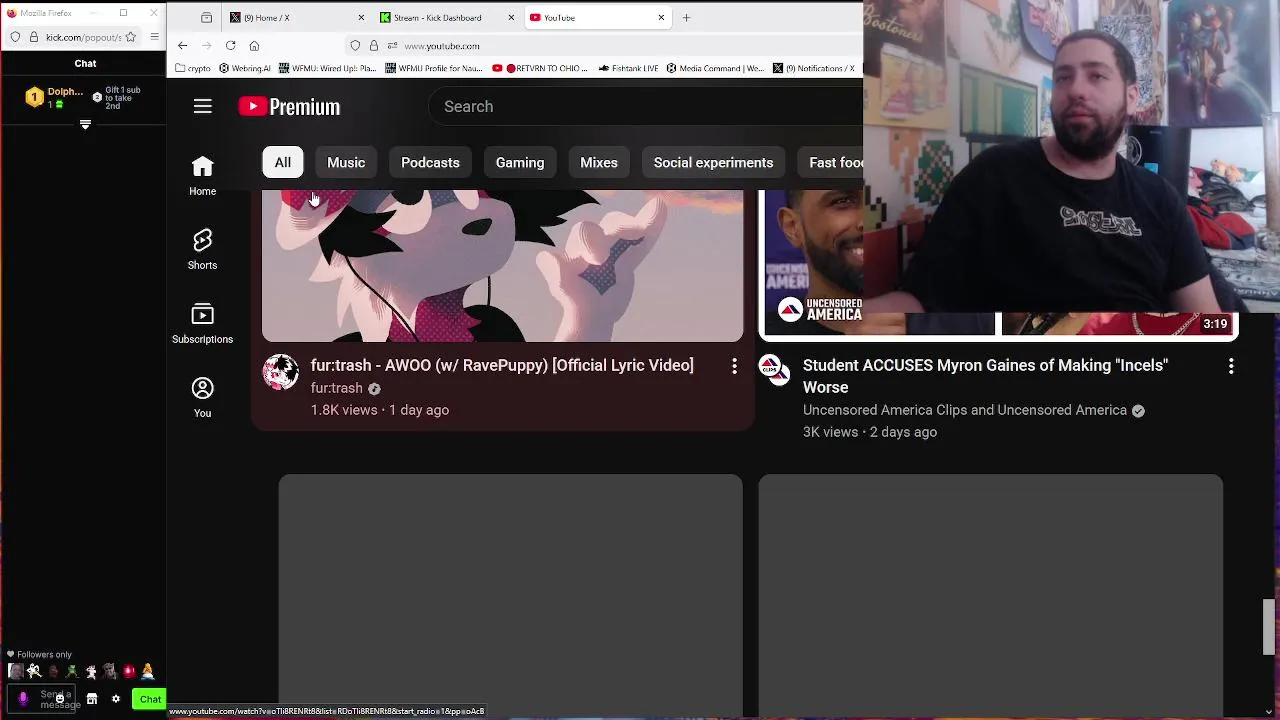1280x720 pixels.
Task: Open Kick chat shop icon
Action: 92,699
